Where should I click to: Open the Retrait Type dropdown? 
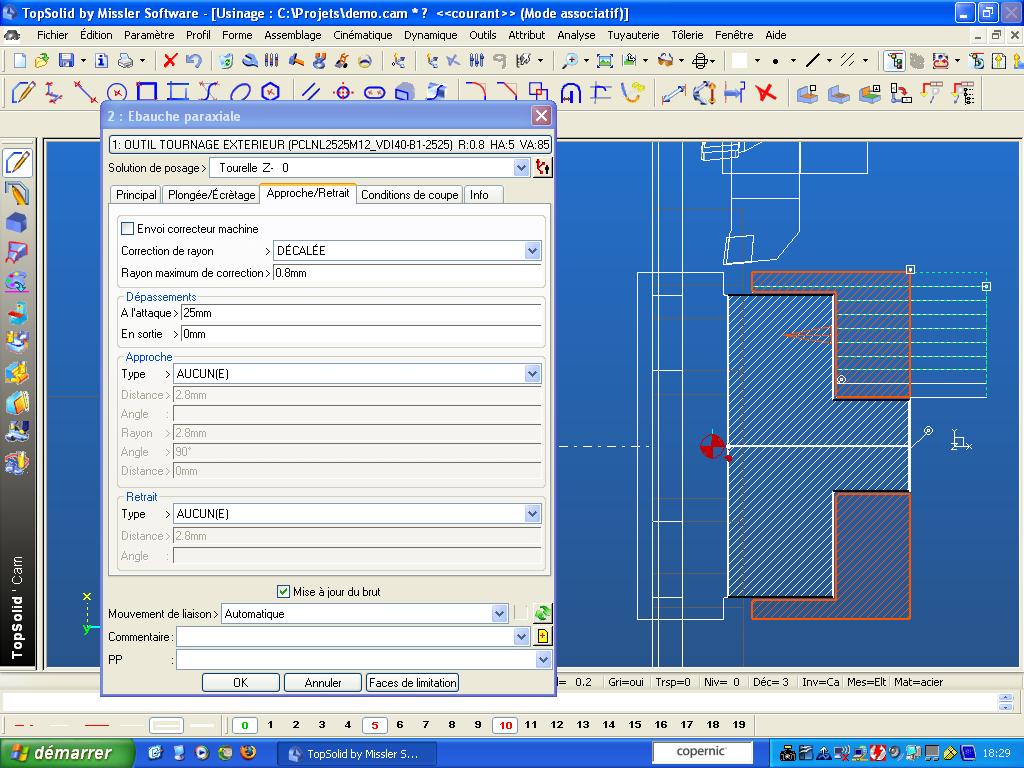click(x=532, y=514)
